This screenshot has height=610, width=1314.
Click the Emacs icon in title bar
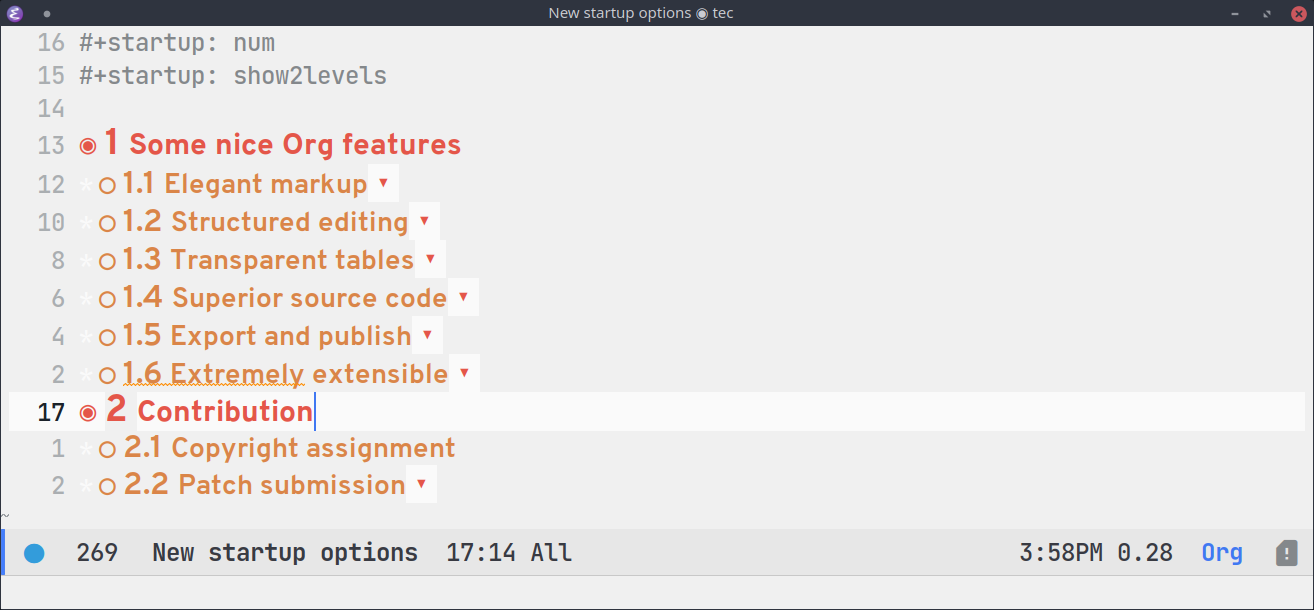pyautogui.click(x=15, y=13)
